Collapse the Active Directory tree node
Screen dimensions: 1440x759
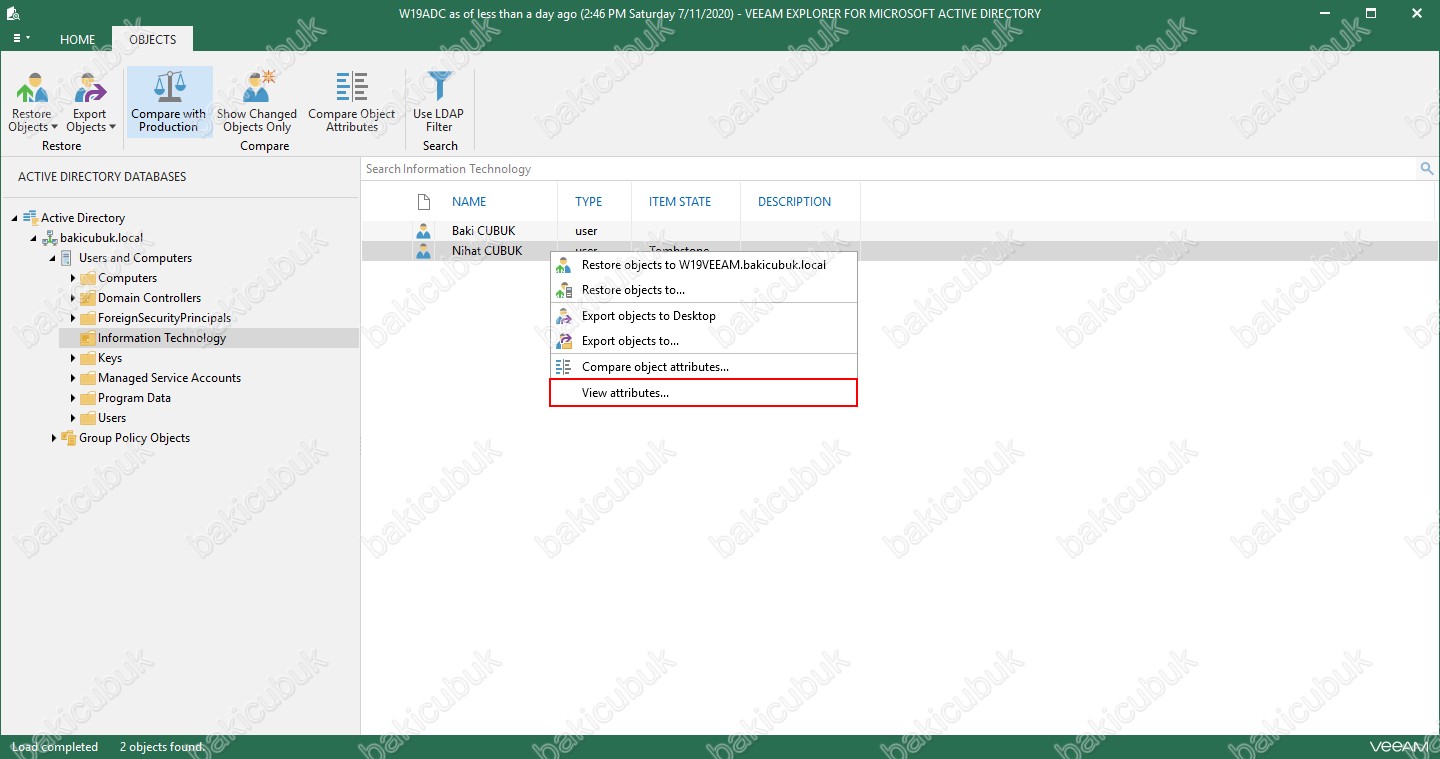pos(15,218)
